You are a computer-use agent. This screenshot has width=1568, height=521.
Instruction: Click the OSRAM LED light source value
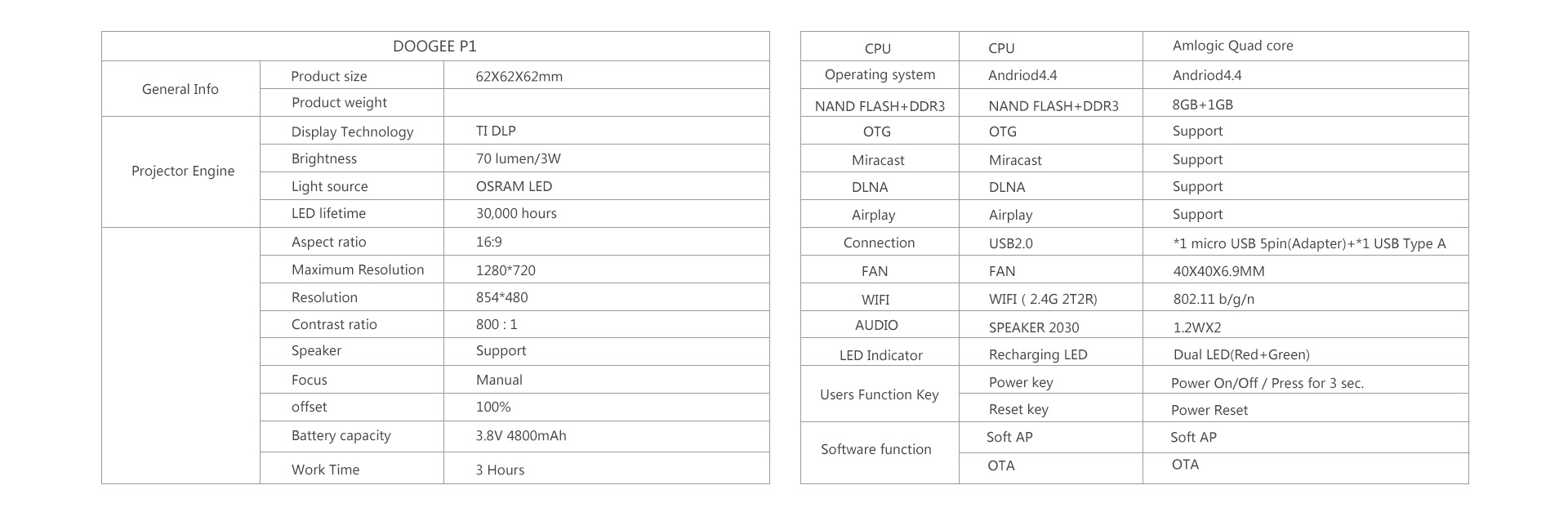514,186
